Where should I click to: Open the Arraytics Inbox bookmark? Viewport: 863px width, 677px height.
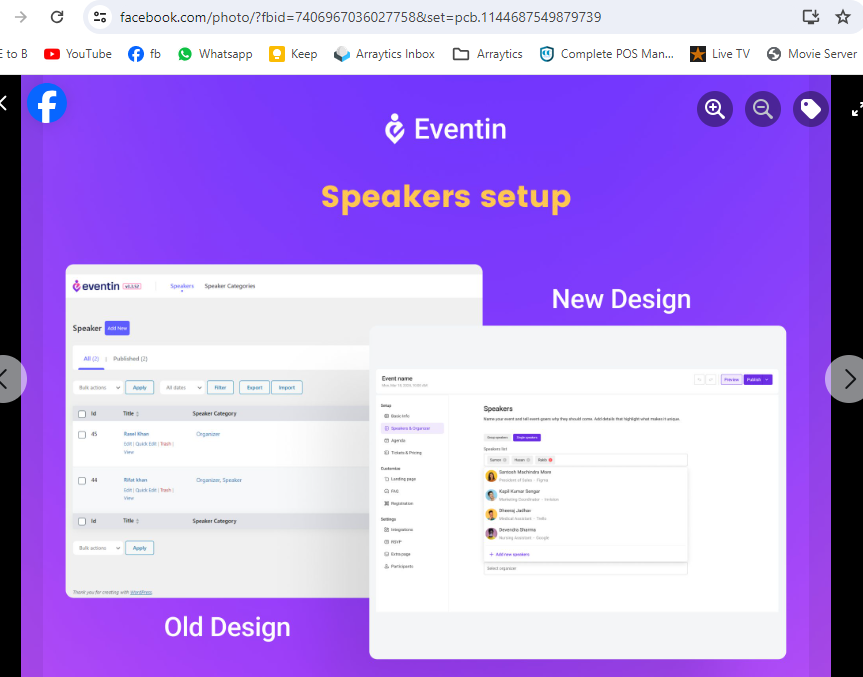point(384,54)
